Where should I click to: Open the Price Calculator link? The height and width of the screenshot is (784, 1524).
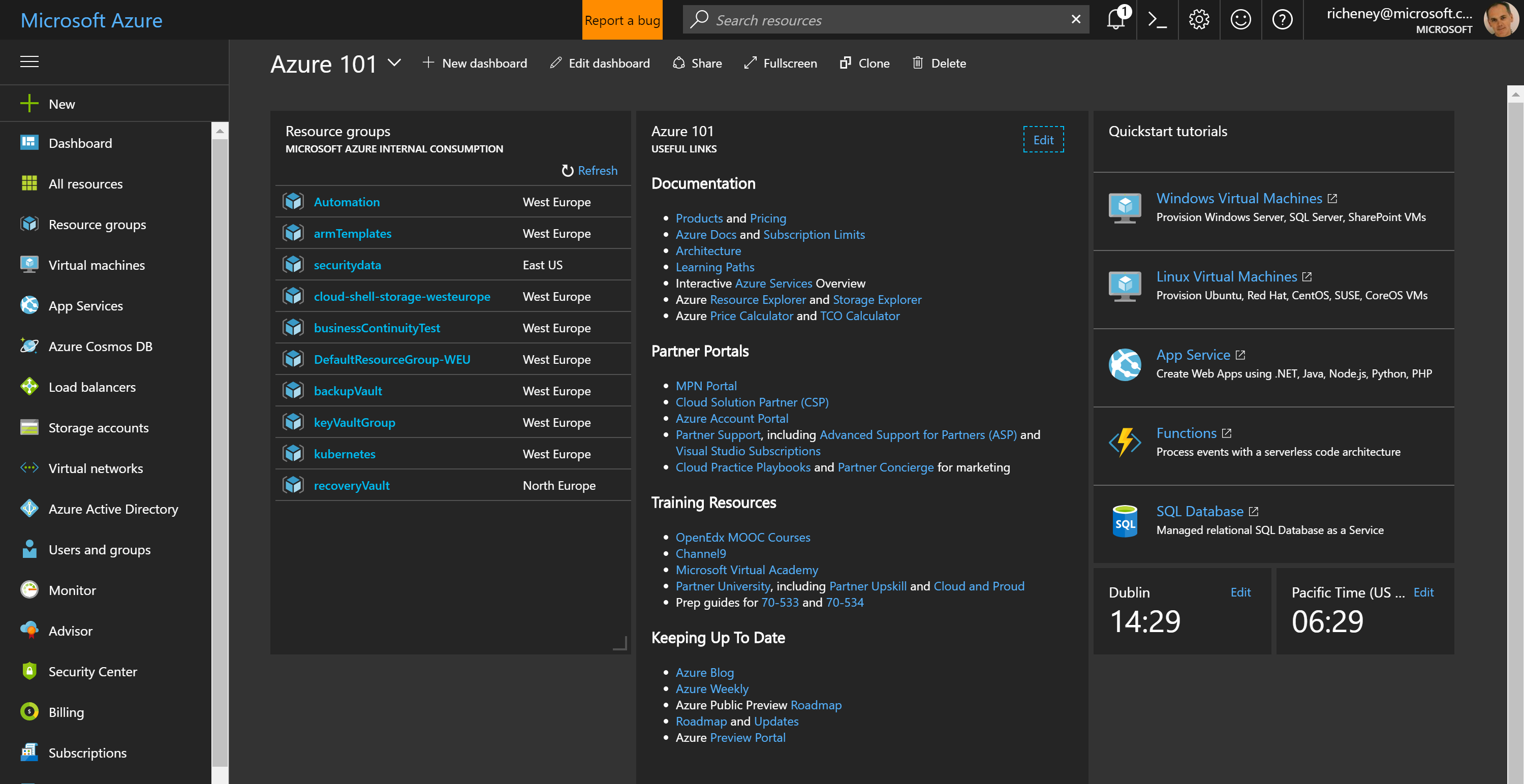(752, 316)
